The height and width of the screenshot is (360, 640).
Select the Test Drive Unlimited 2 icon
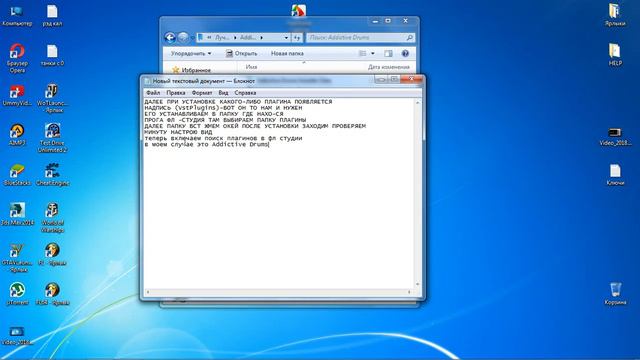(x=52, y=138)
